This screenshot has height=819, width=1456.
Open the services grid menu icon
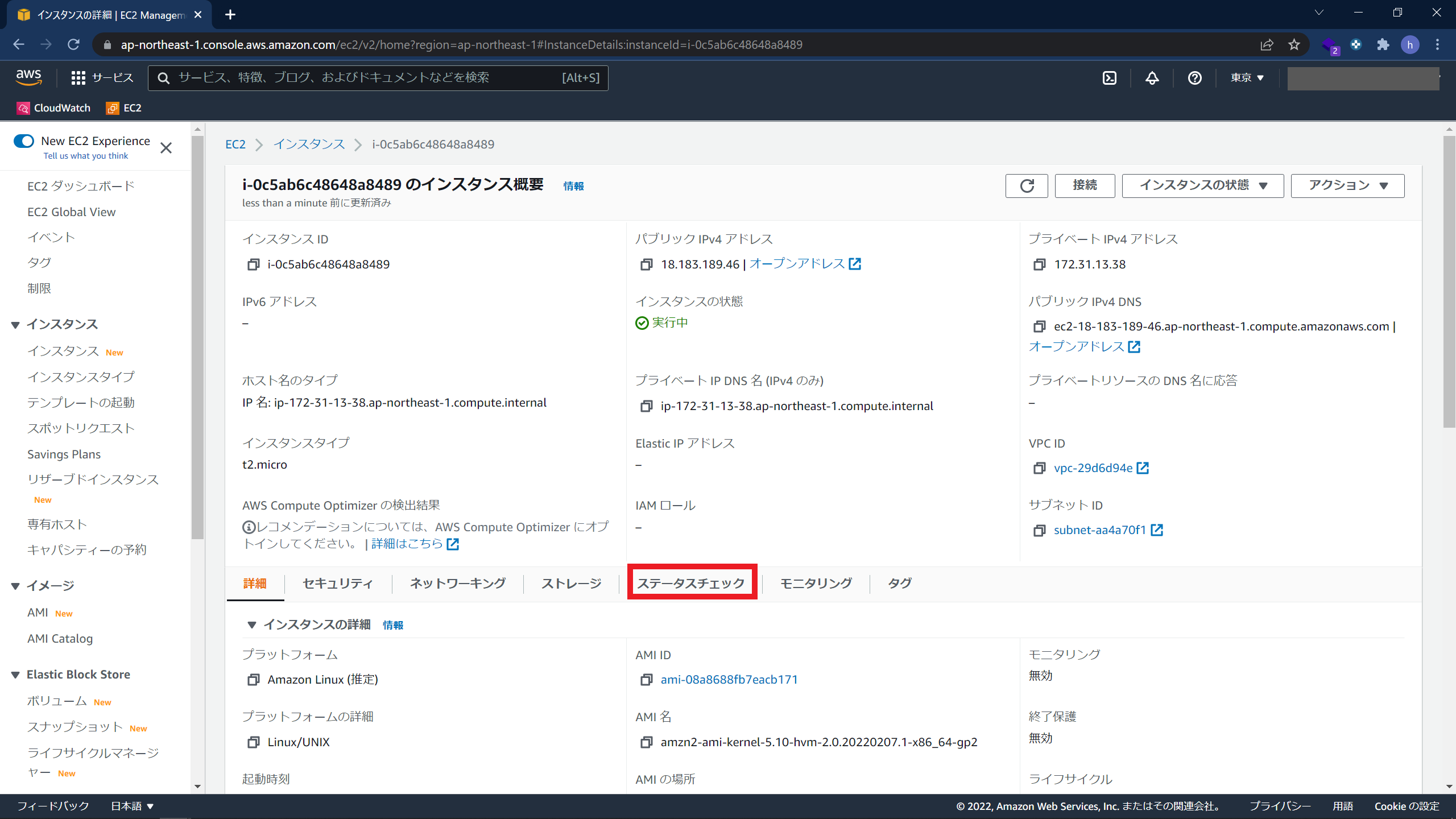[78, 78]
